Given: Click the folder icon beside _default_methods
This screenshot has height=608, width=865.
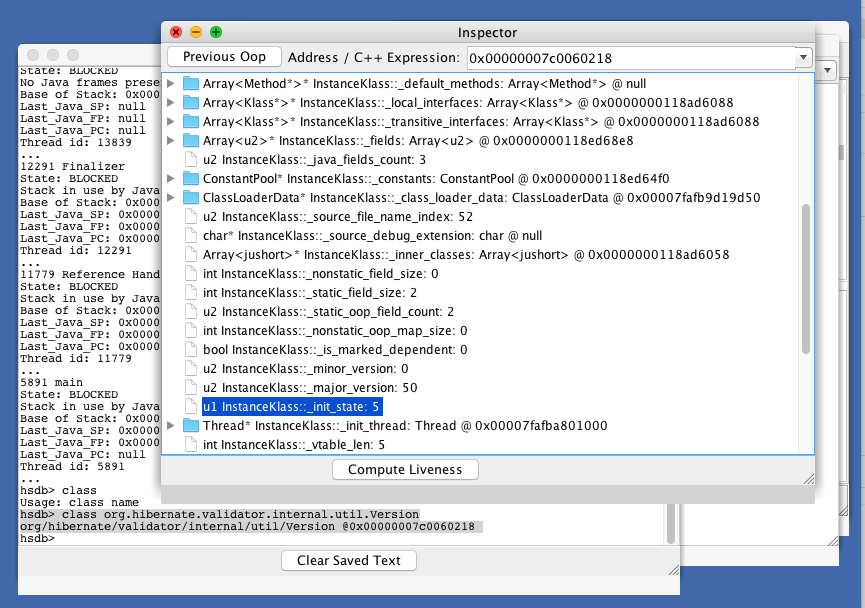Looking at the screenshot, I should 190,84.
